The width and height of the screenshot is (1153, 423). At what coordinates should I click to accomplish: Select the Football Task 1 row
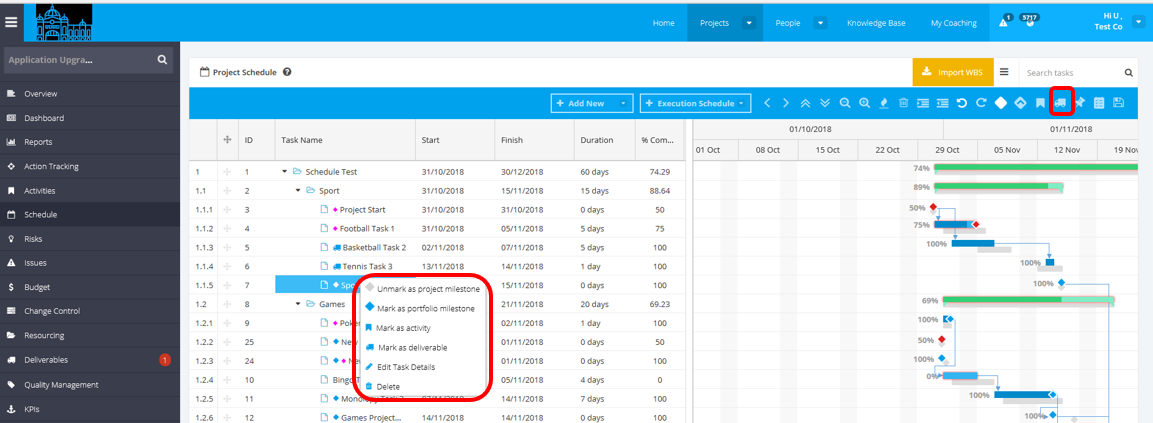[x=438, y=228]
